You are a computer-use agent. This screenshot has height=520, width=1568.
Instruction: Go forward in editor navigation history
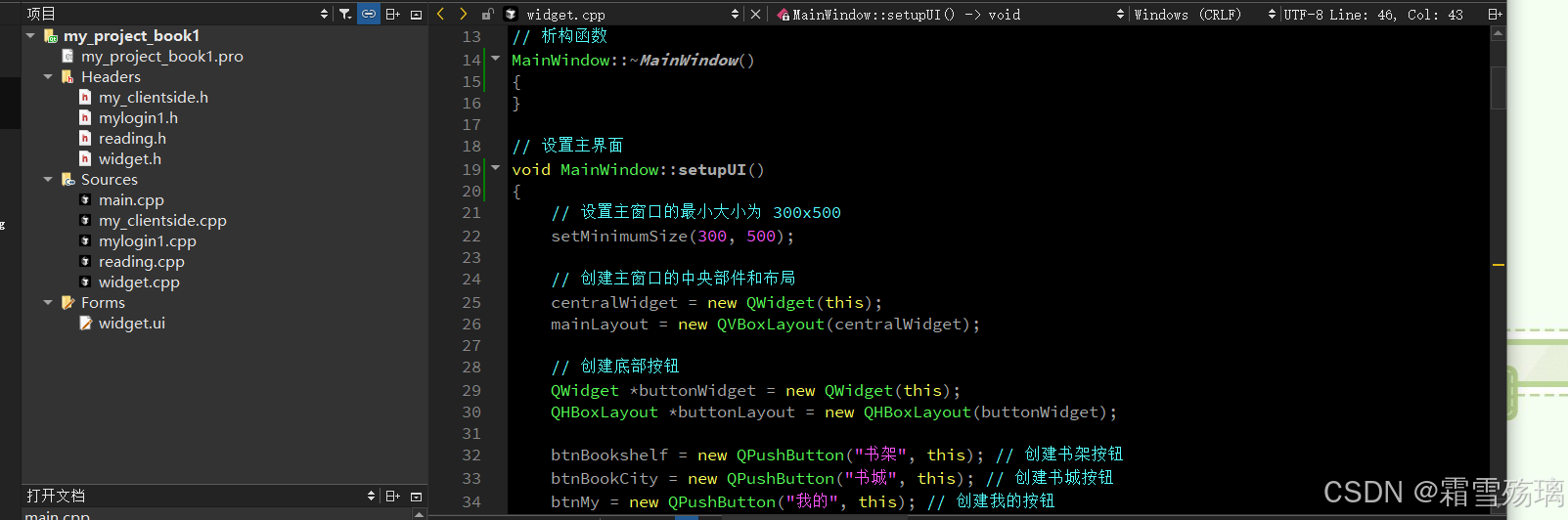464,14
